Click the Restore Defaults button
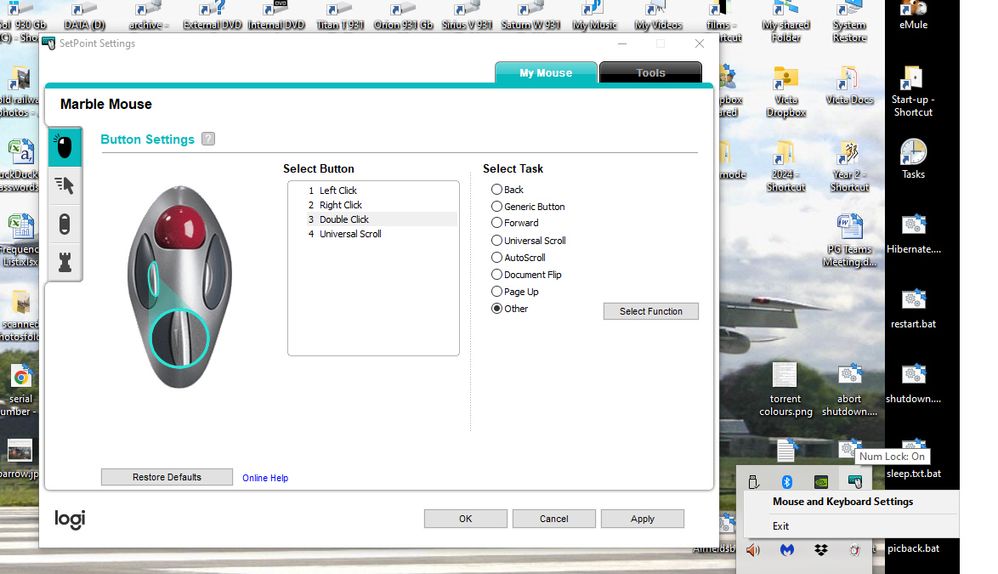 tap(167, 477)
